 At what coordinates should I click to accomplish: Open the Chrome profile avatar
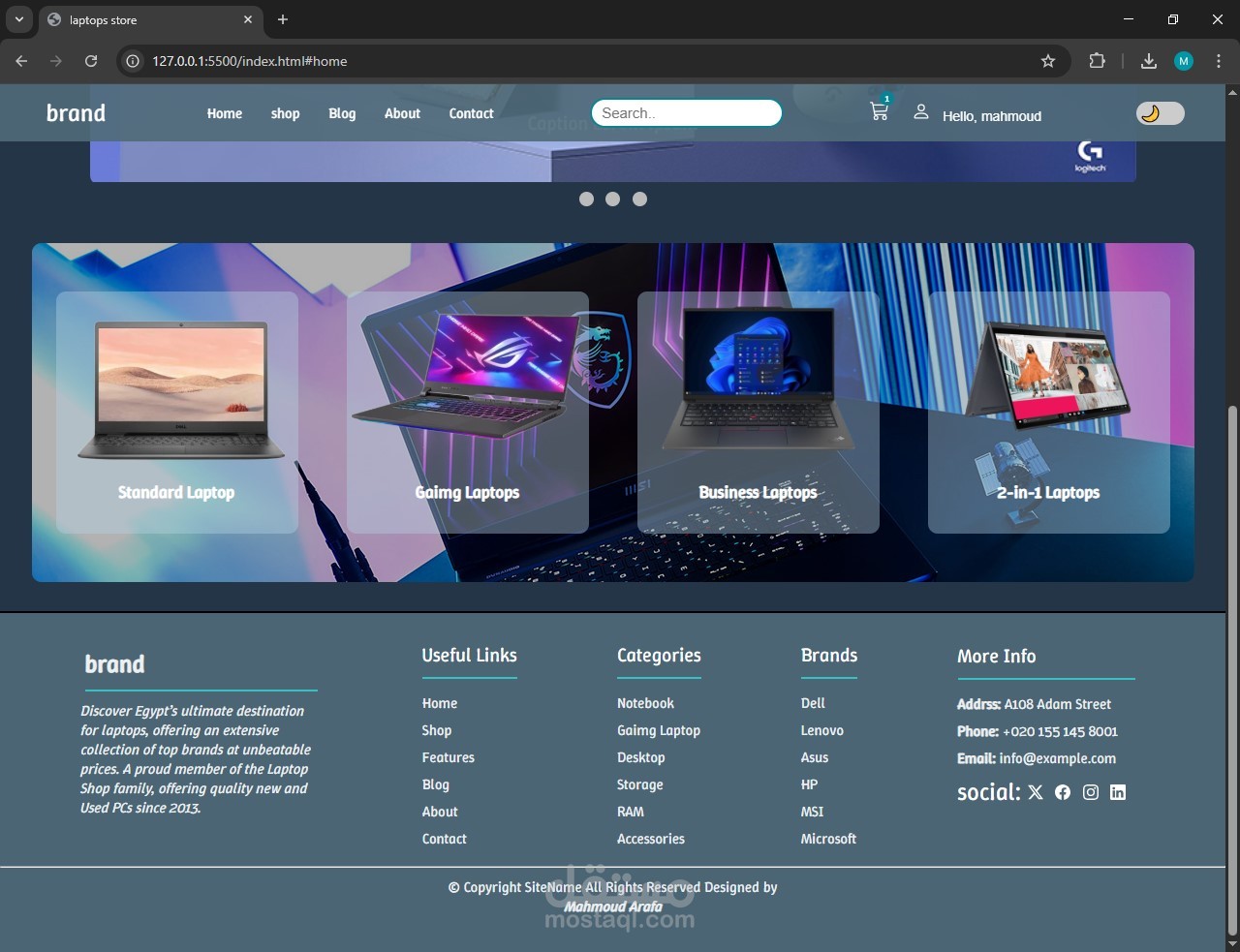click(1184, 61)
